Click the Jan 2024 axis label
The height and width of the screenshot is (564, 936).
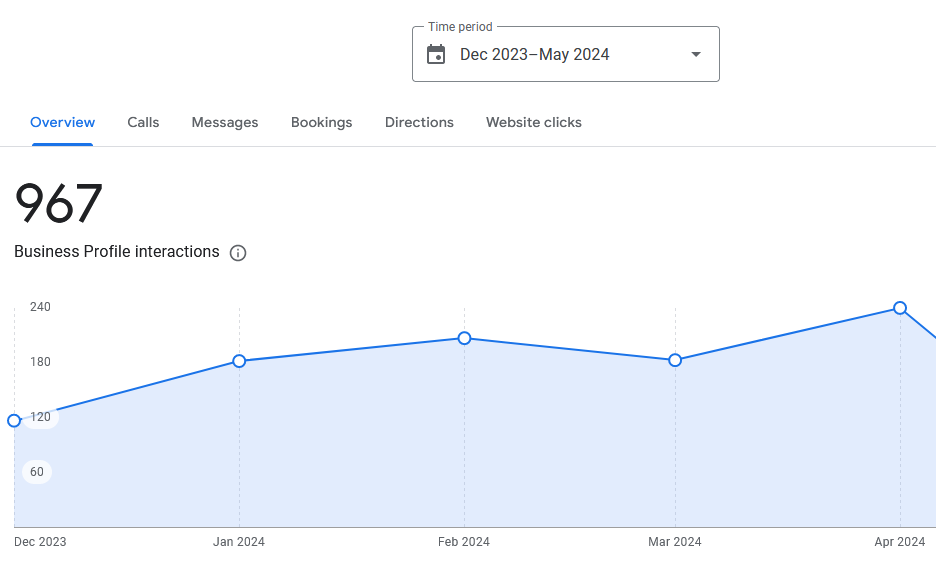coord(239,542)
